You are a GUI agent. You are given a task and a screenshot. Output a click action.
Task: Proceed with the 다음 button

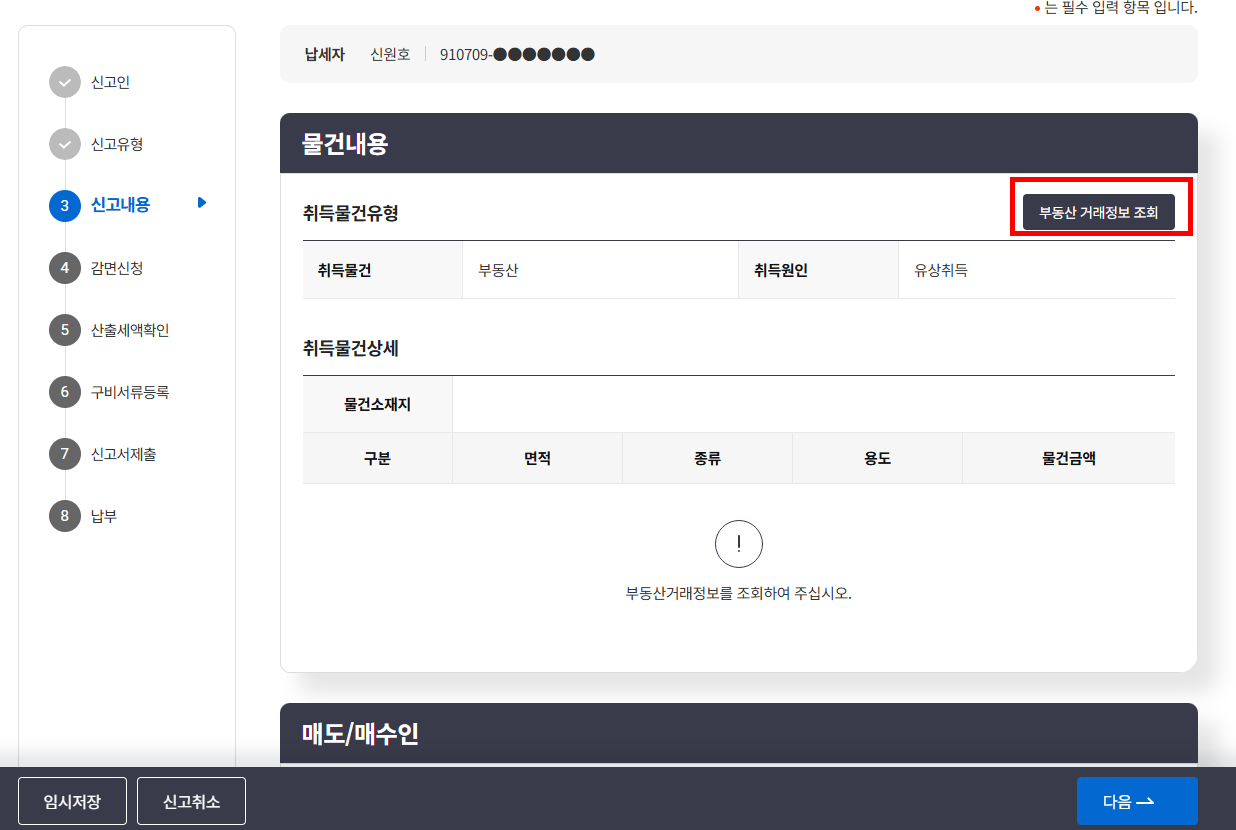pos(1136,801)
